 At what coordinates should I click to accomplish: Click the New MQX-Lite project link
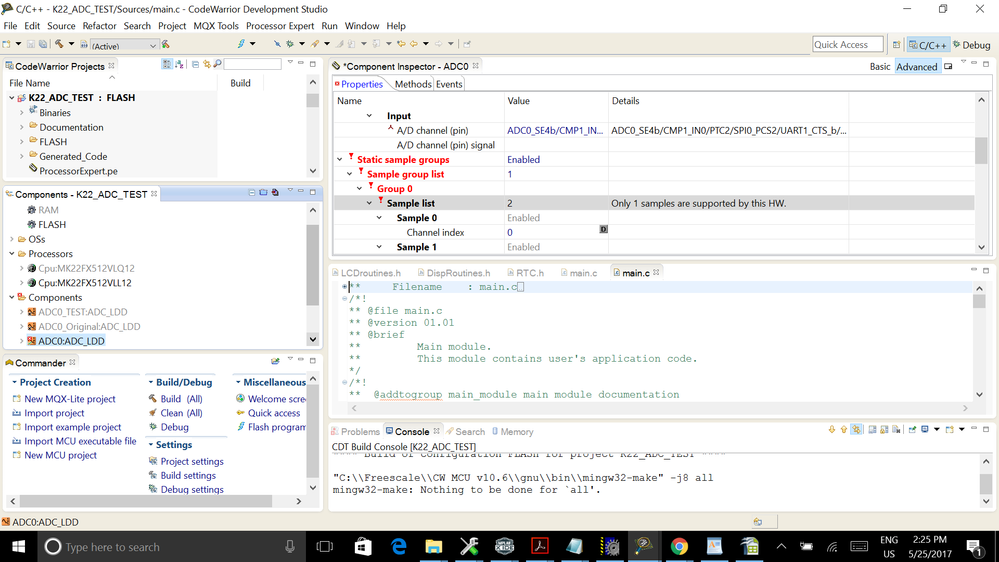point(70,399)
